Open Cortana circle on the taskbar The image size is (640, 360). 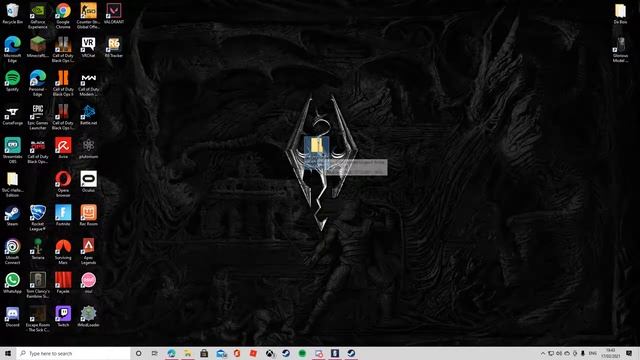(138, 353)
